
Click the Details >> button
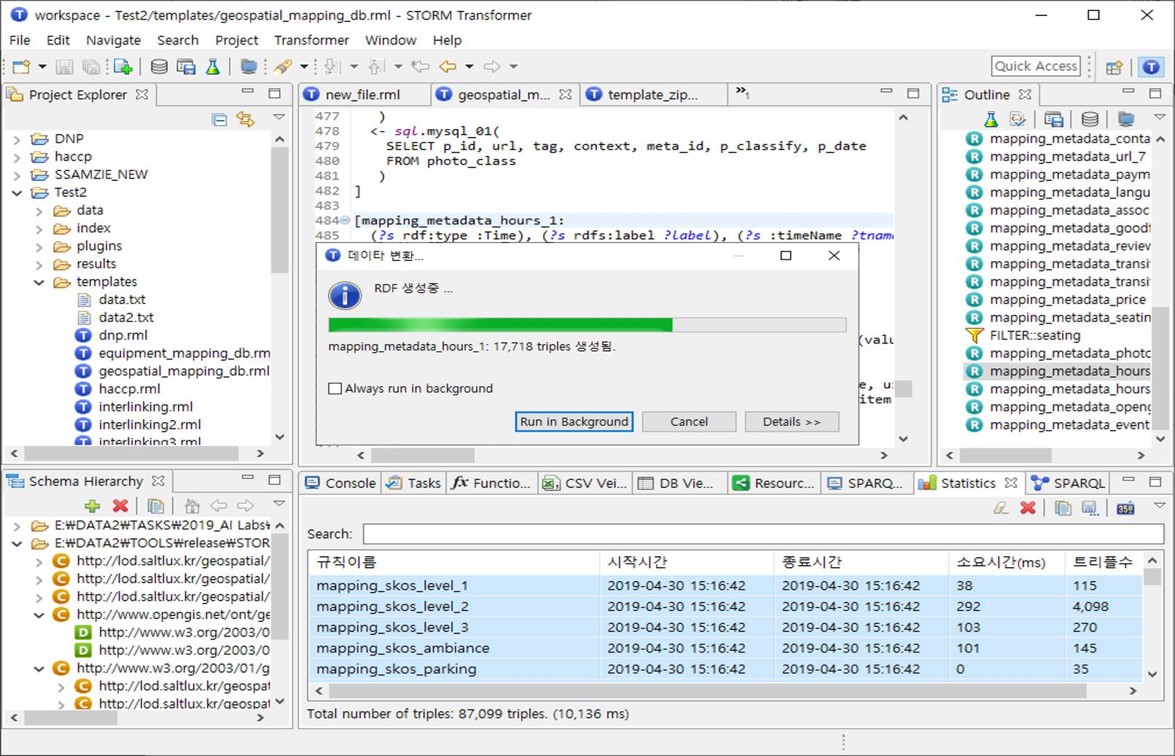click(791, 421)
